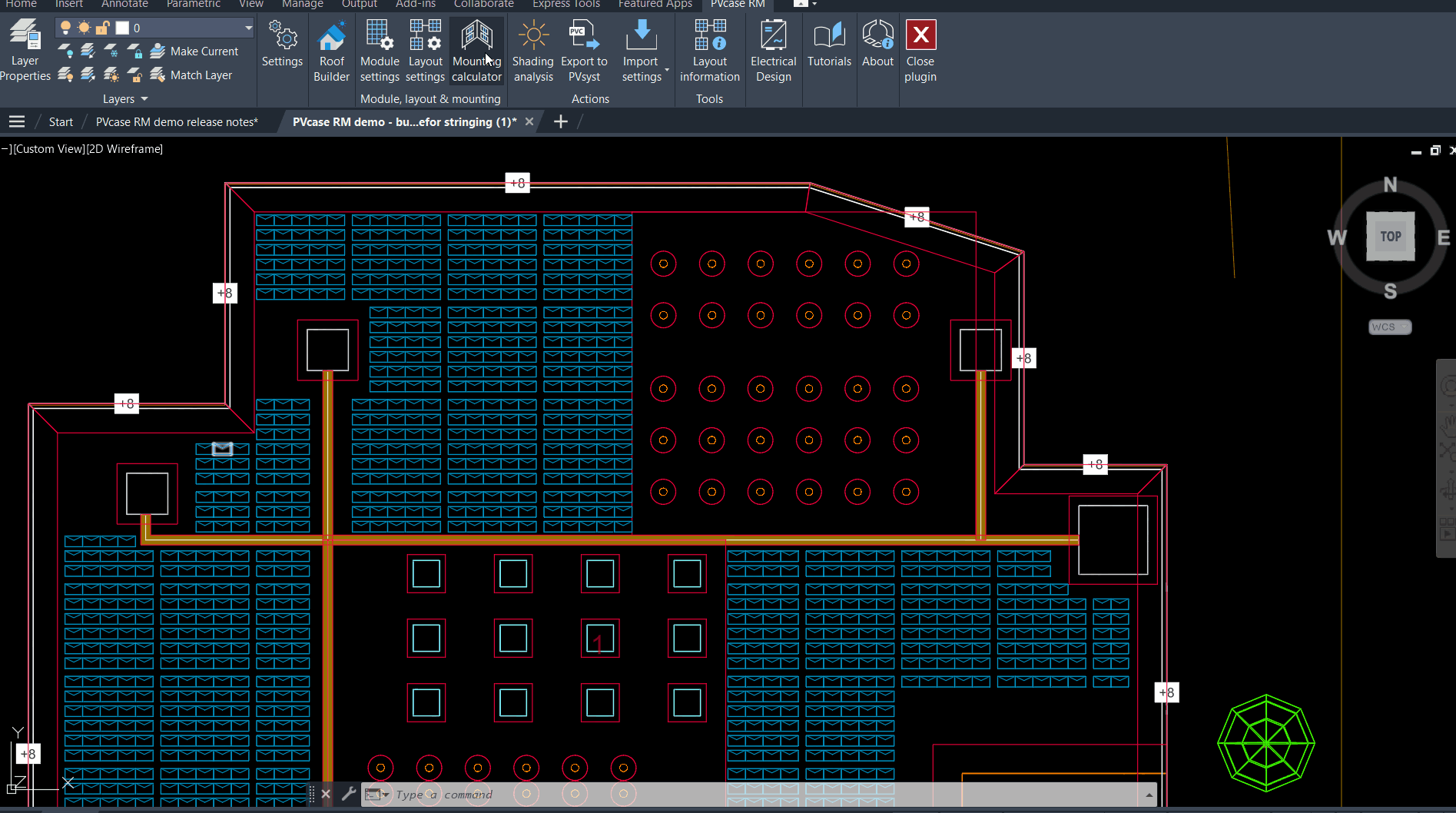Switch to PVcase RM demo release notes tab

coord(177,122)
